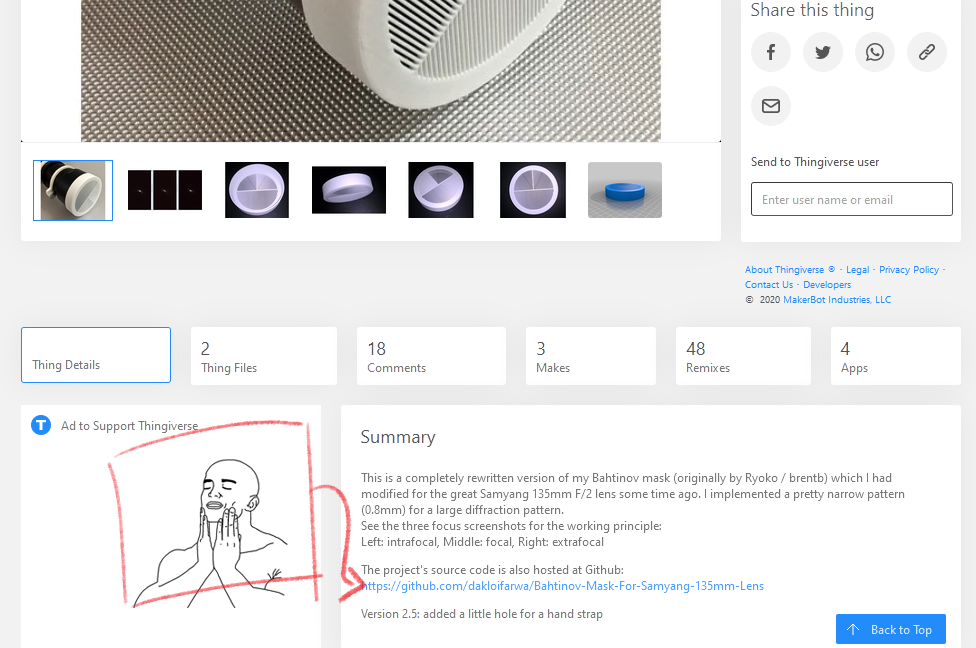Share via the email envelope icon
This screenshot has height=648, width=976.
771,106
